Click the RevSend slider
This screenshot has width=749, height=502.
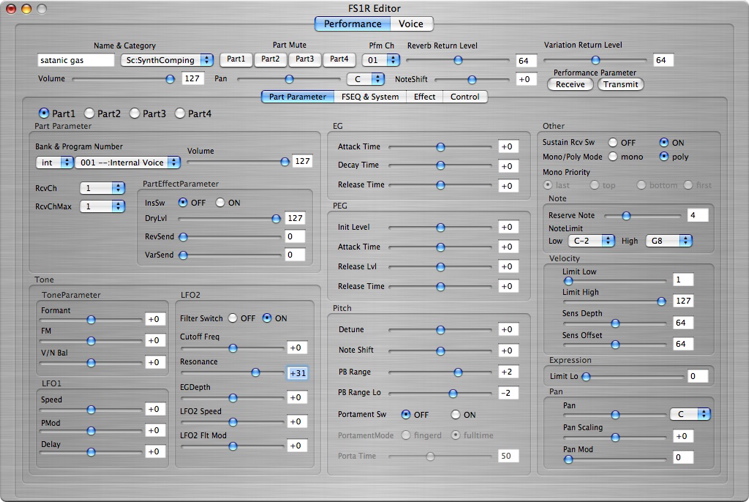point(229,236)
